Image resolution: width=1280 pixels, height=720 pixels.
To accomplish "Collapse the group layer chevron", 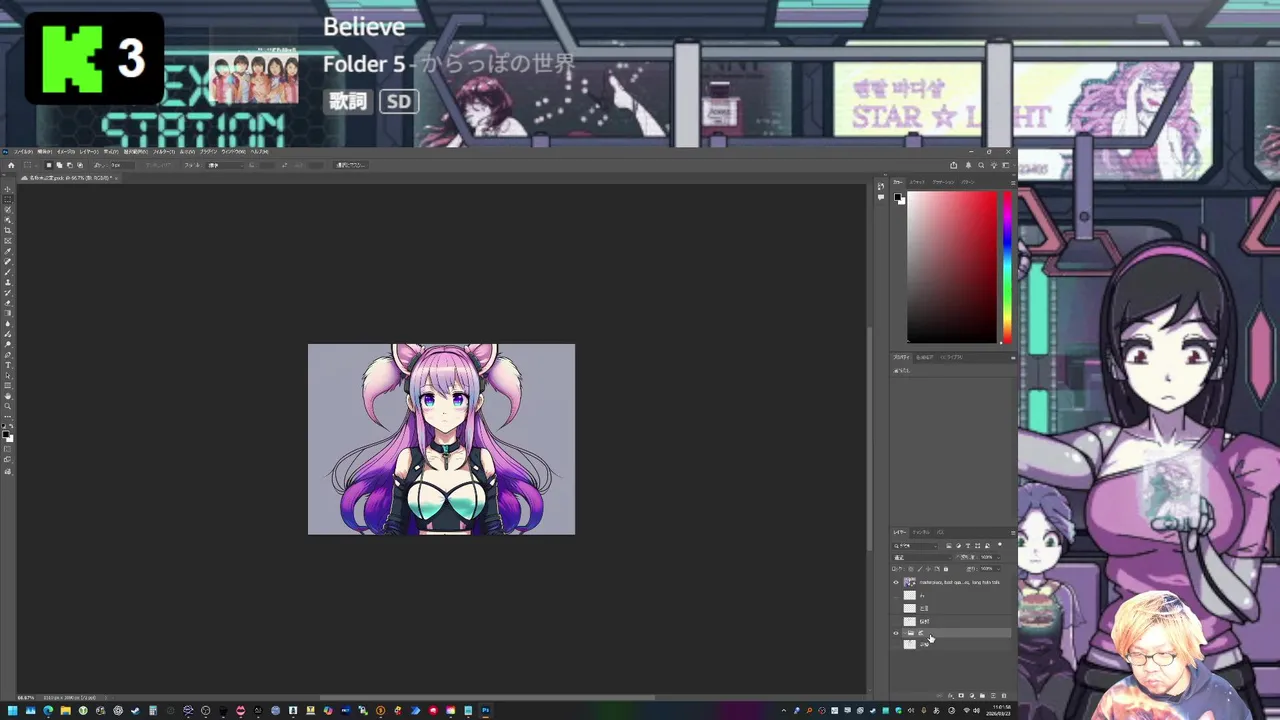I will [x=904, y=633].
